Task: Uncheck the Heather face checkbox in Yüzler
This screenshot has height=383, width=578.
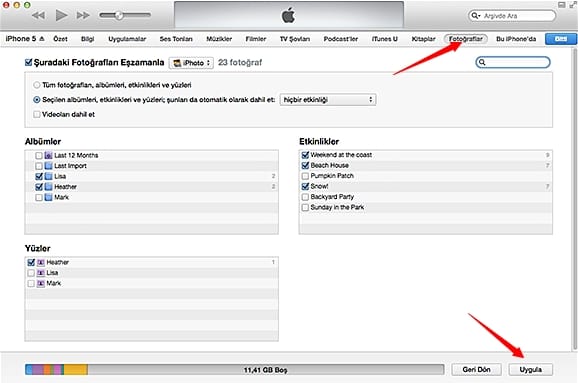Action: (31, 262)
